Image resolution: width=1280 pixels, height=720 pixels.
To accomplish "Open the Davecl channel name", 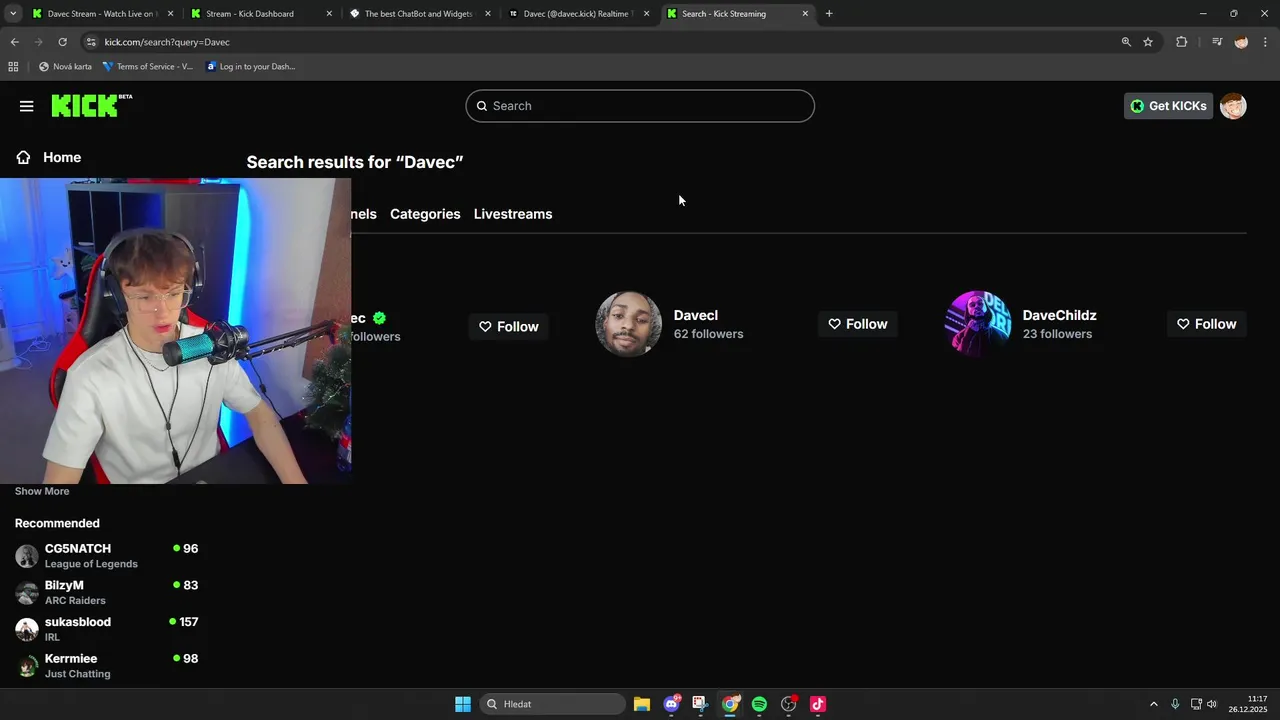I will [696, 315].
